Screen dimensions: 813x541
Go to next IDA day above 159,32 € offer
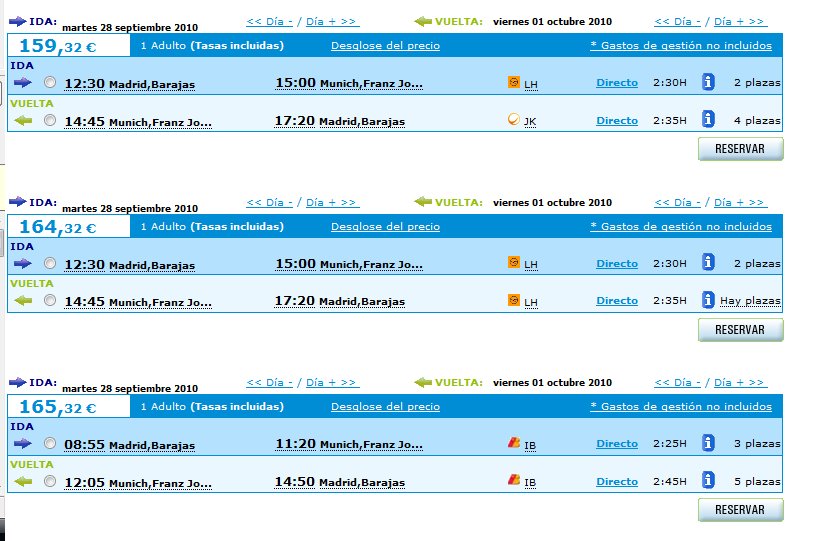click(x=332, y=22)
